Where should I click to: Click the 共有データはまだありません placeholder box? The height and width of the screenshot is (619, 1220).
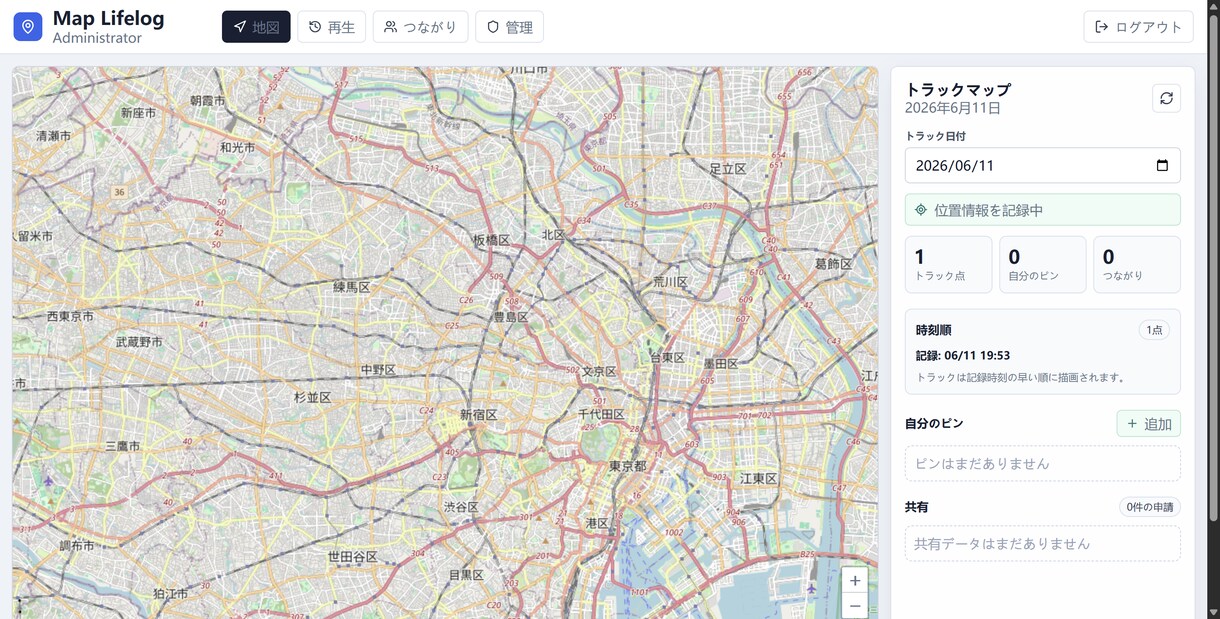click(x=1042, y=544)
